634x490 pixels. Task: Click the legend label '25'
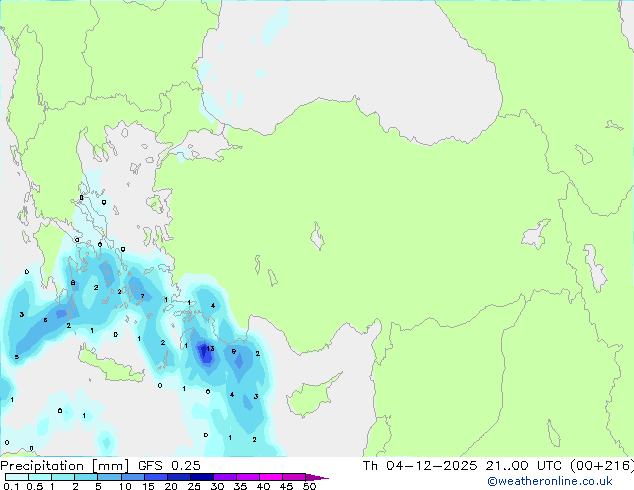(194, 486)
